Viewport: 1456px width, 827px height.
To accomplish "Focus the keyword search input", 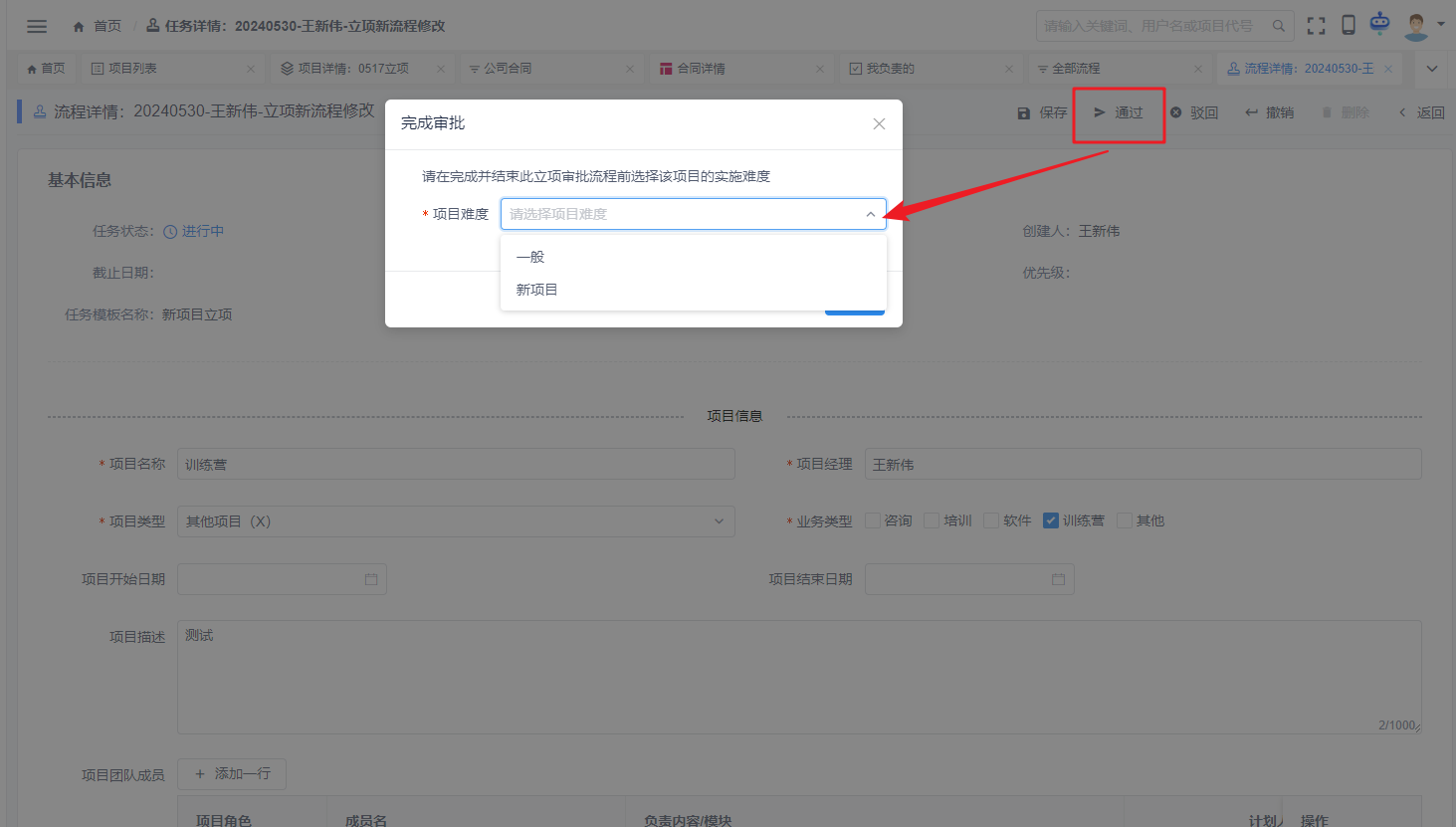I will click(x=1154, y=26).
